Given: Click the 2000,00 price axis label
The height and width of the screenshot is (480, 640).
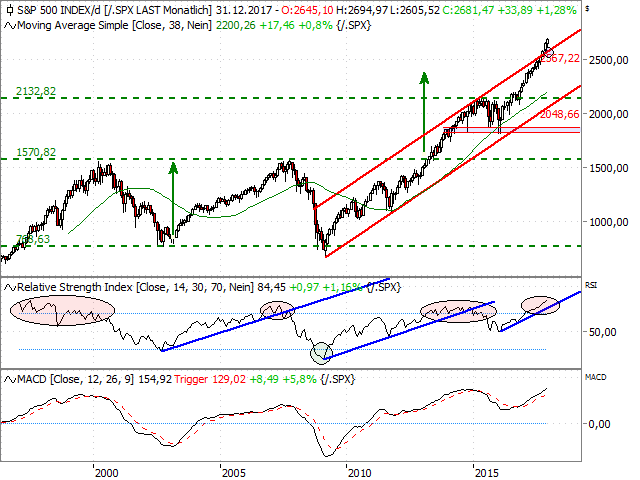Looking at the screenshot, I should click(x=609, y=114).
